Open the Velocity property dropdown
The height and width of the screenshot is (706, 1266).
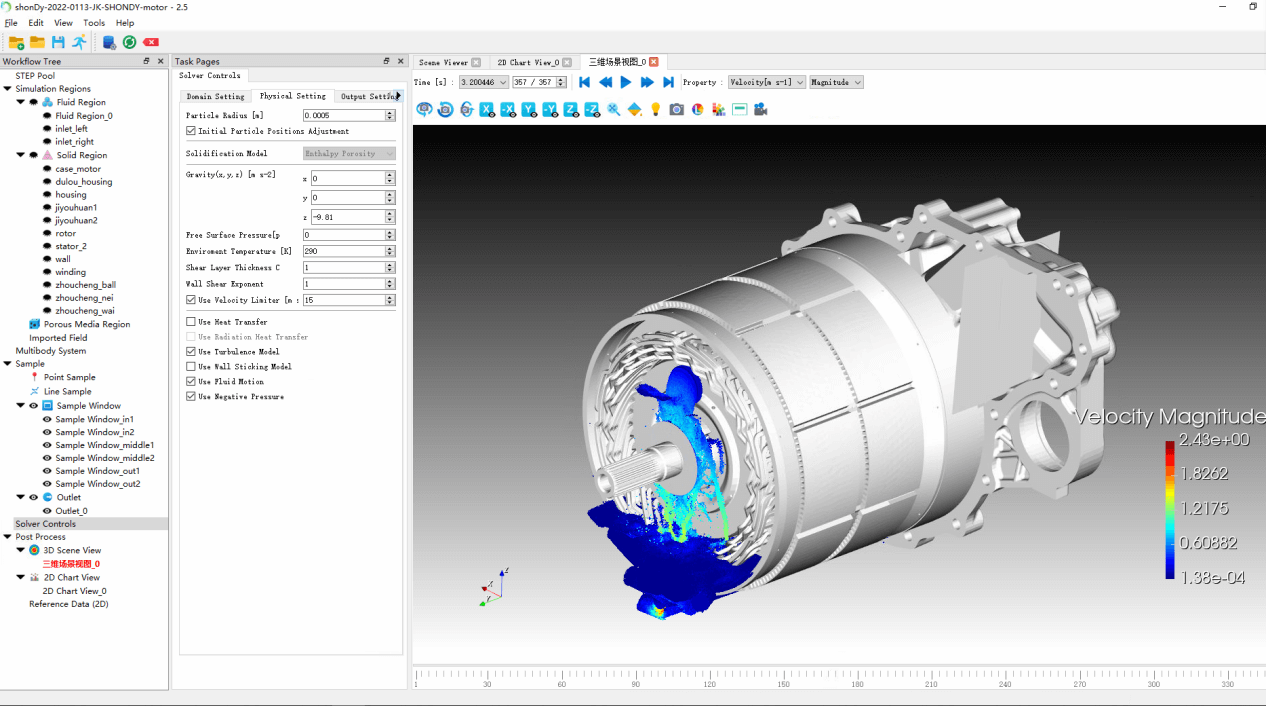(x=767, y=82)
